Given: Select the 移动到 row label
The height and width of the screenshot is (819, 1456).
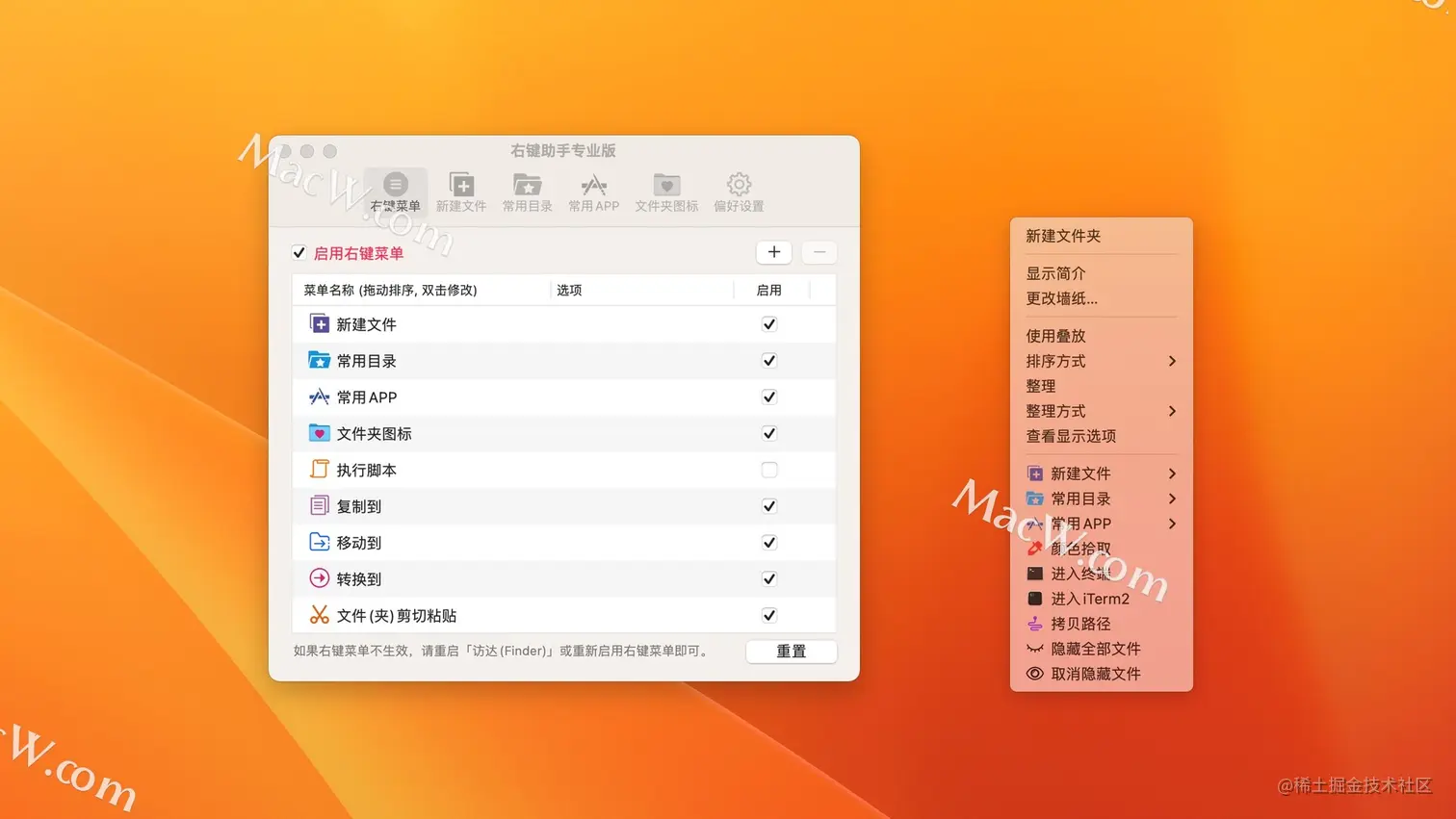Looking at the screenshot, I should [x=359, y=543].
